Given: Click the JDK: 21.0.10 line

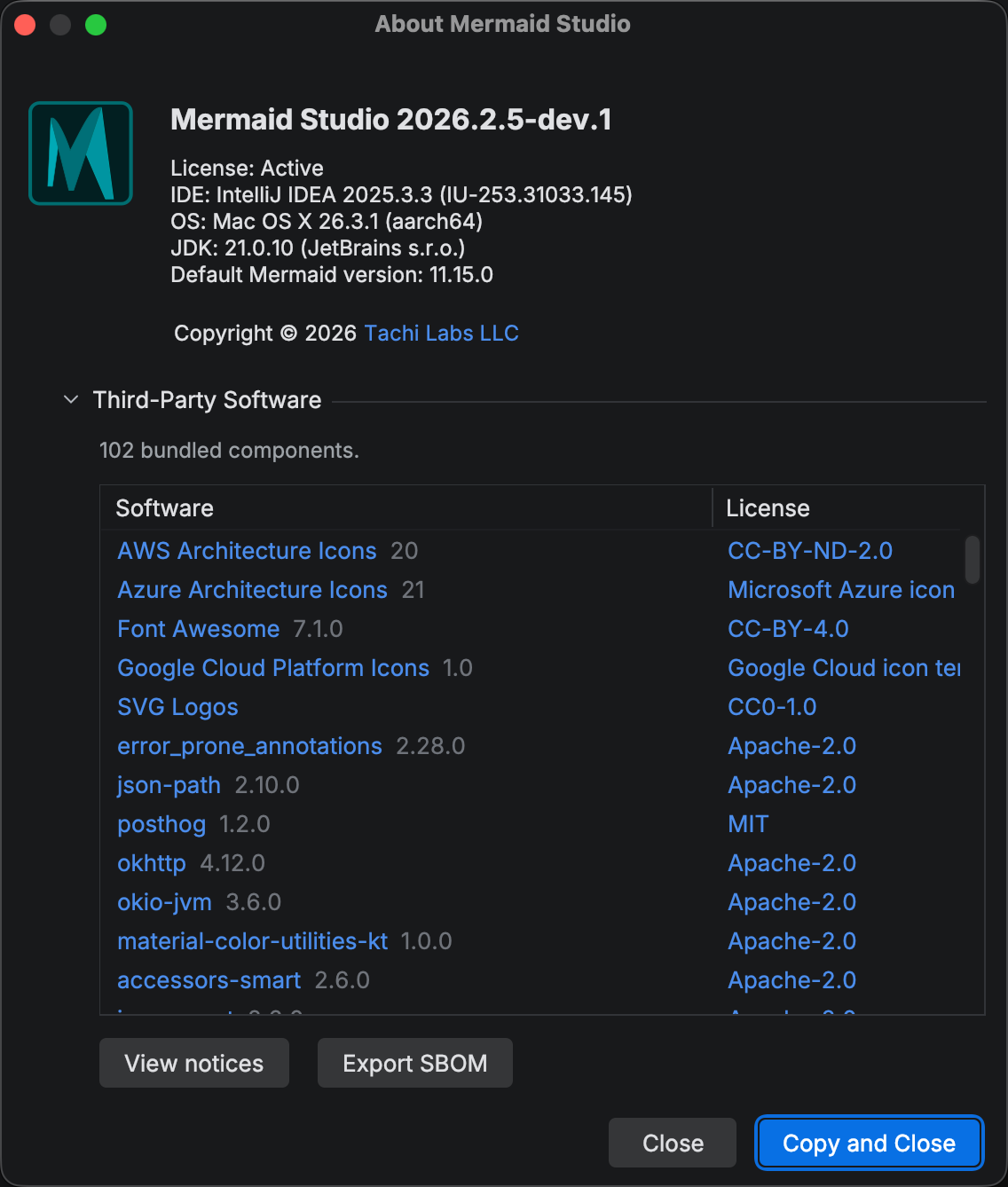Looking at the screenshot, I should pyautogui.click(x=318, y=248).
